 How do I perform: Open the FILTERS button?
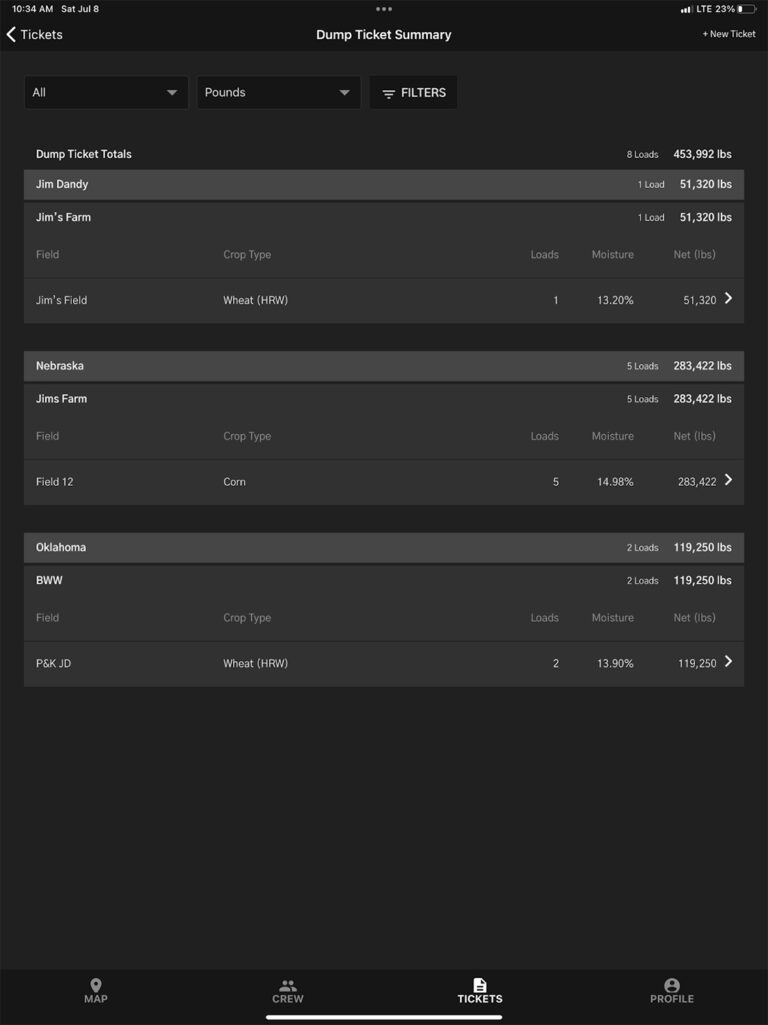(413, 92)
